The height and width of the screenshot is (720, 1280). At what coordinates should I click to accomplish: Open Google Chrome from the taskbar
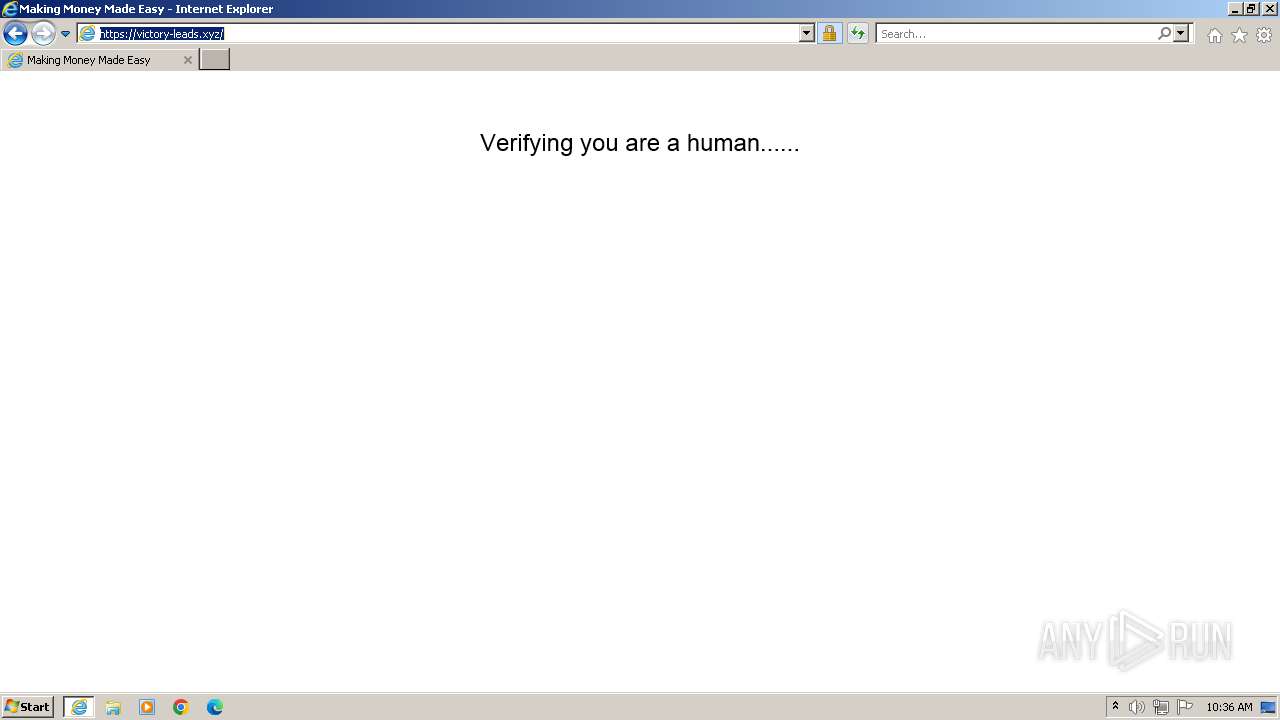tap(181, 707)
